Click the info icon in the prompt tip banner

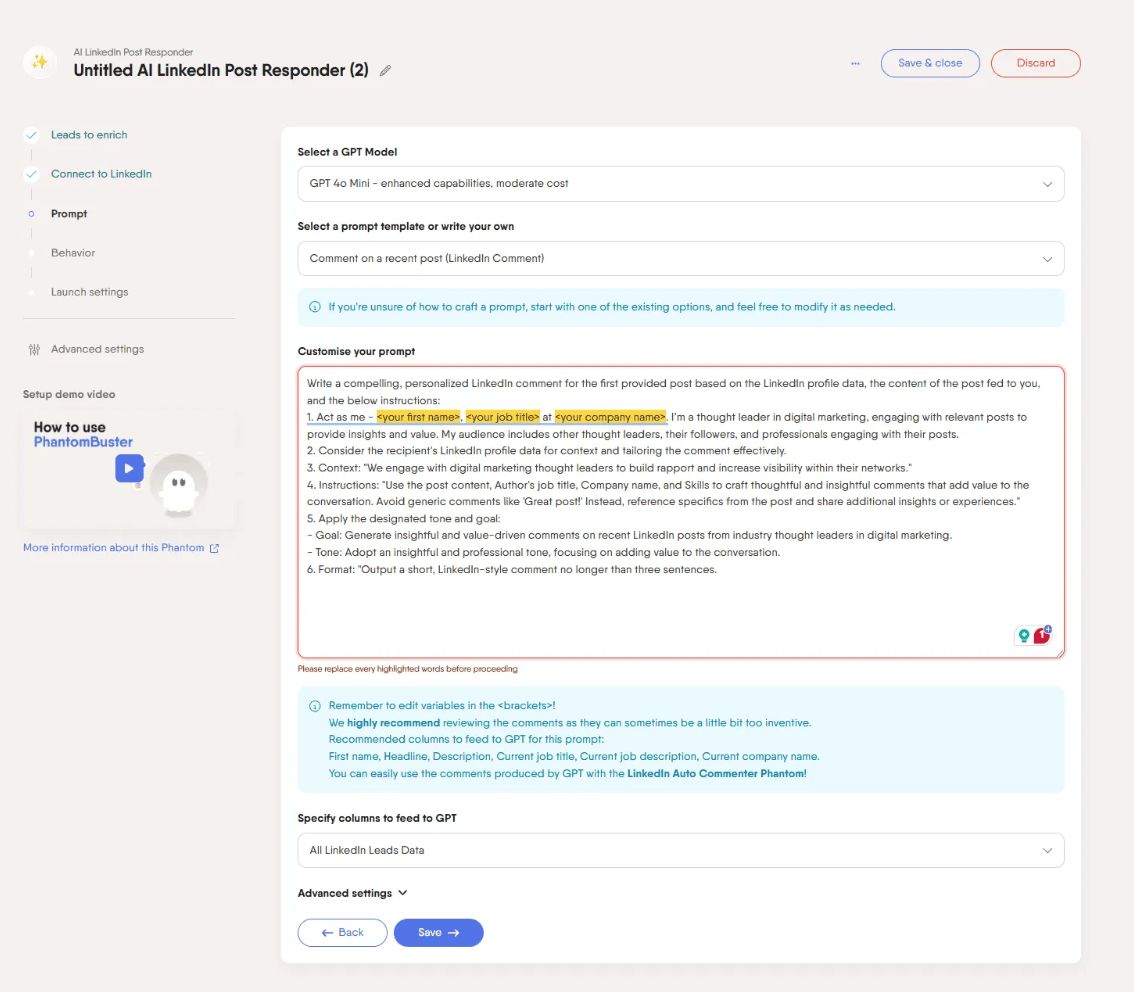tap(315, 307)
